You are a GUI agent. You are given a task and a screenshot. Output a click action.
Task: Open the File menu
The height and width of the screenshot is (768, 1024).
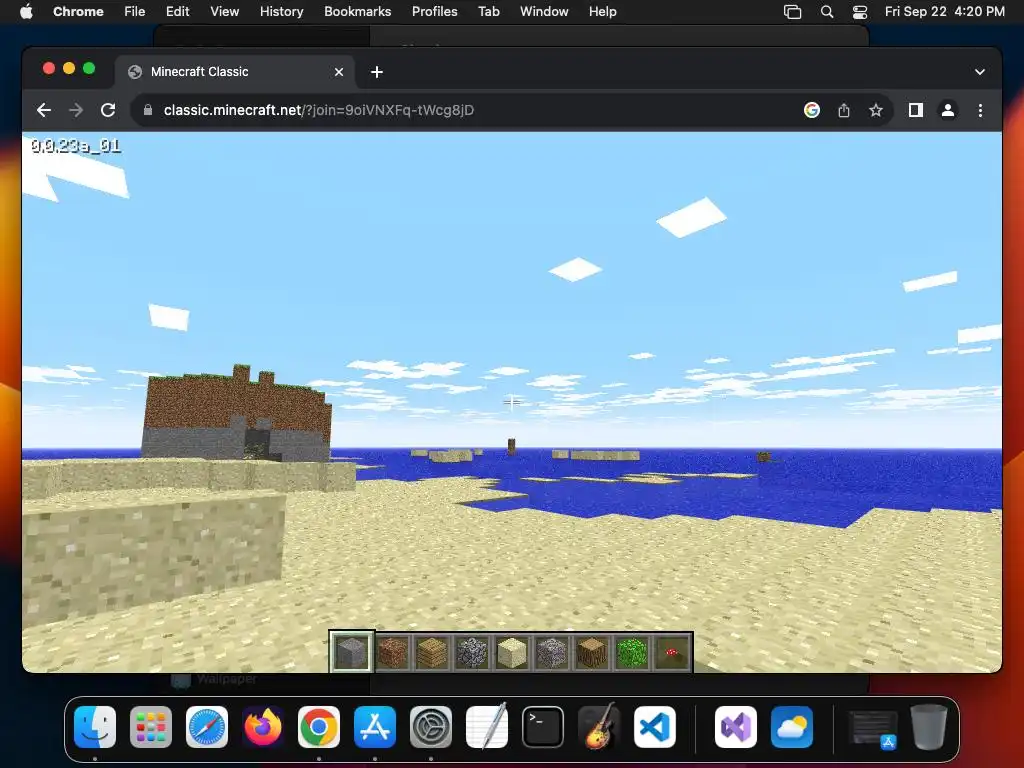(x=135, y=12)
